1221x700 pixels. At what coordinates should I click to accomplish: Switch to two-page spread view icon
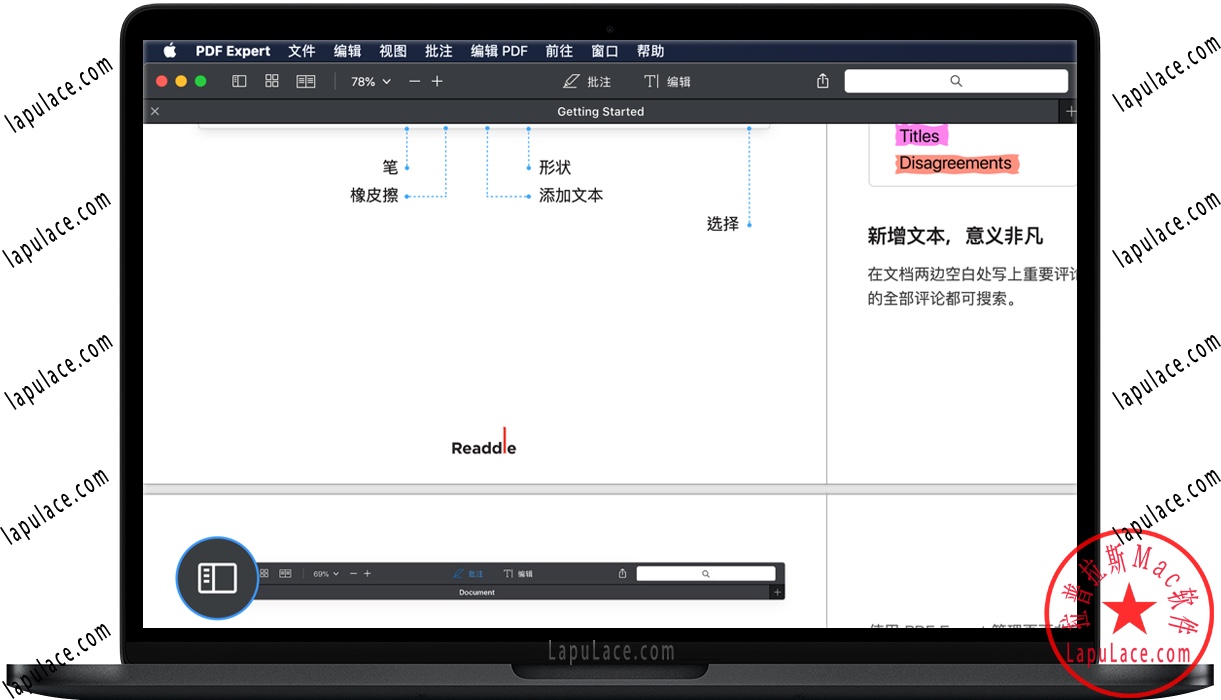pos(306,81)
